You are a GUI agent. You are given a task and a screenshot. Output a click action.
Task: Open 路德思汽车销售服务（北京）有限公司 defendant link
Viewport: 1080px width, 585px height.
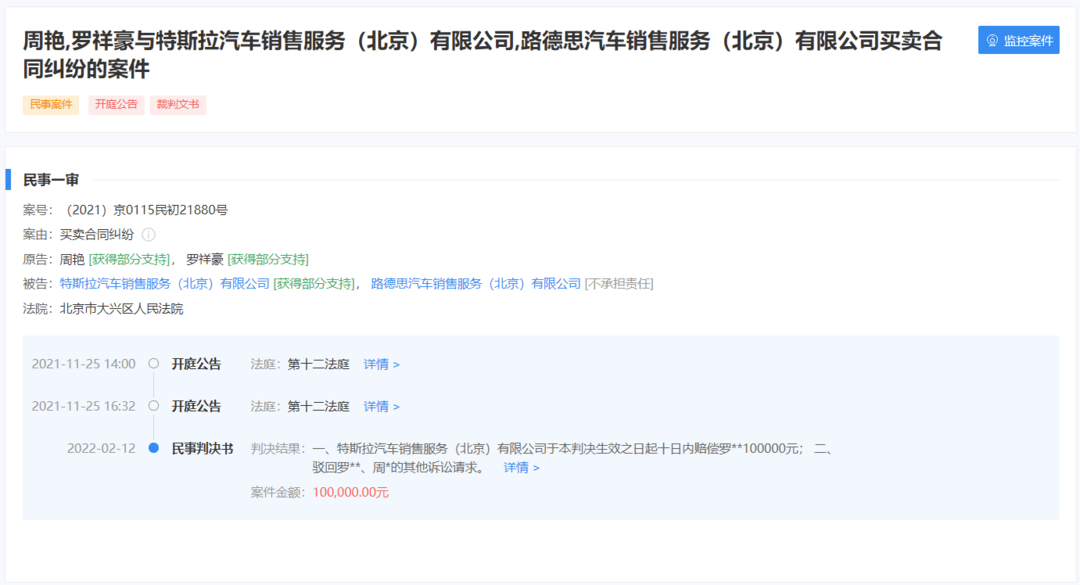(x=476, y=284)
